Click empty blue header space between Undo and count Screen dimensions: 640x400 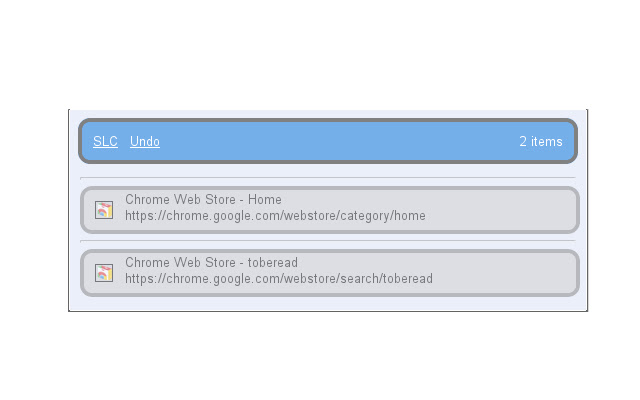[340, 142]
